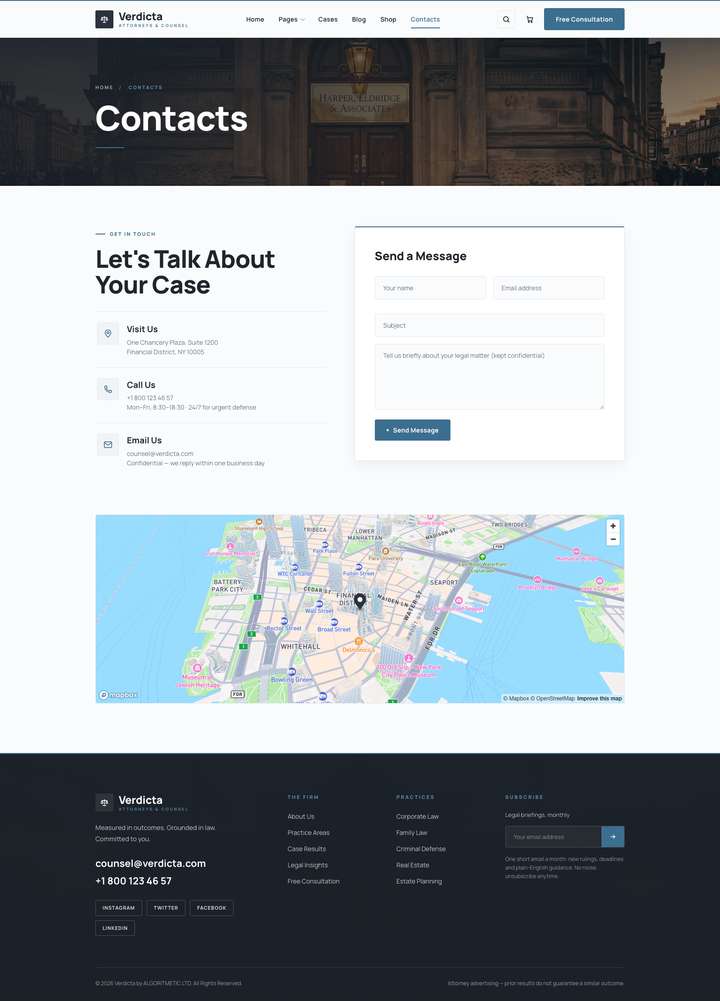The image size is (720, 1001).
Task: Open the Criminal Defense footer link
Action: (x=421, y=849)
